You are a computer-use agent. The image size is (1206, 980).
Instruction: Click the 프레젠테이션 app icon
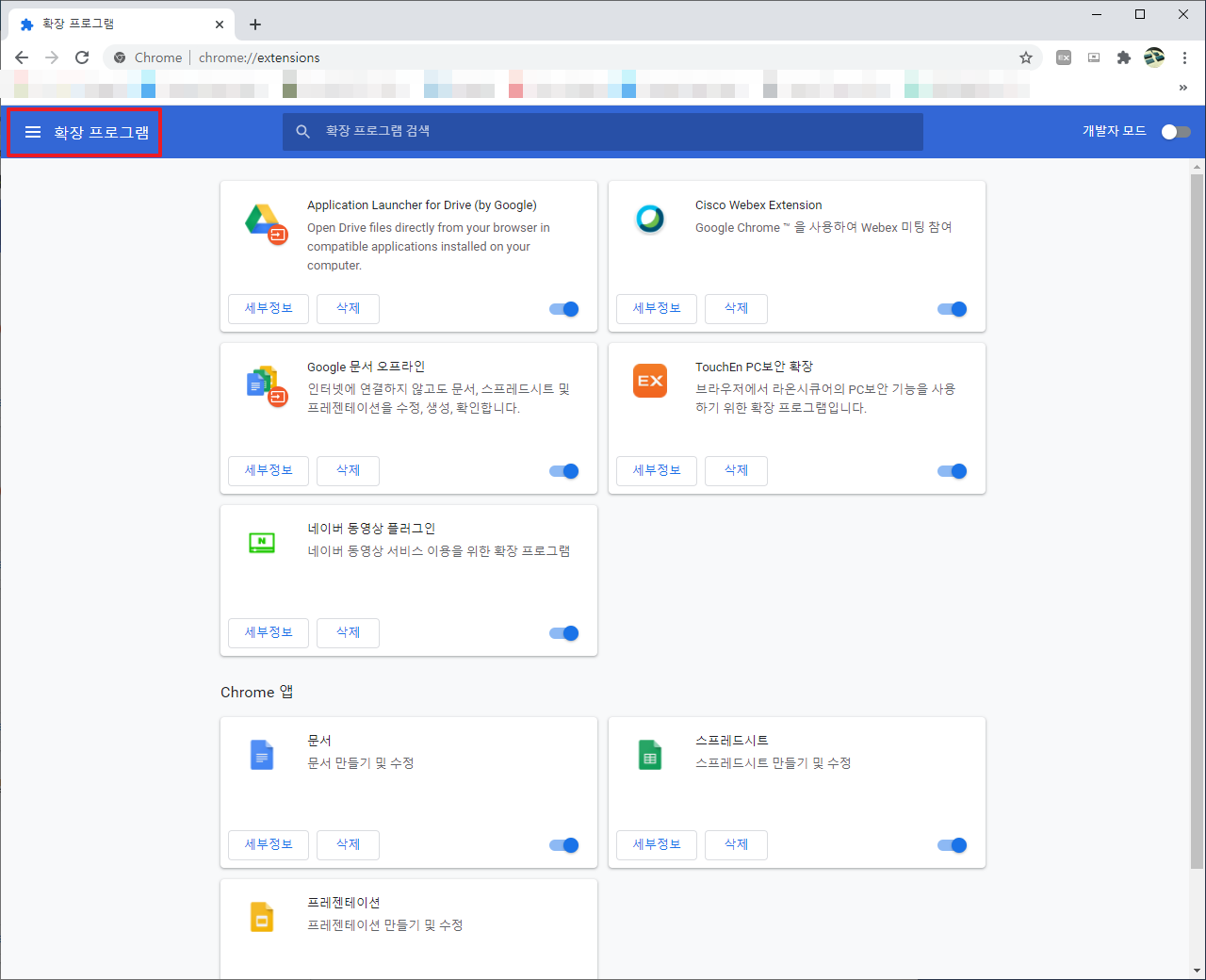262,917
